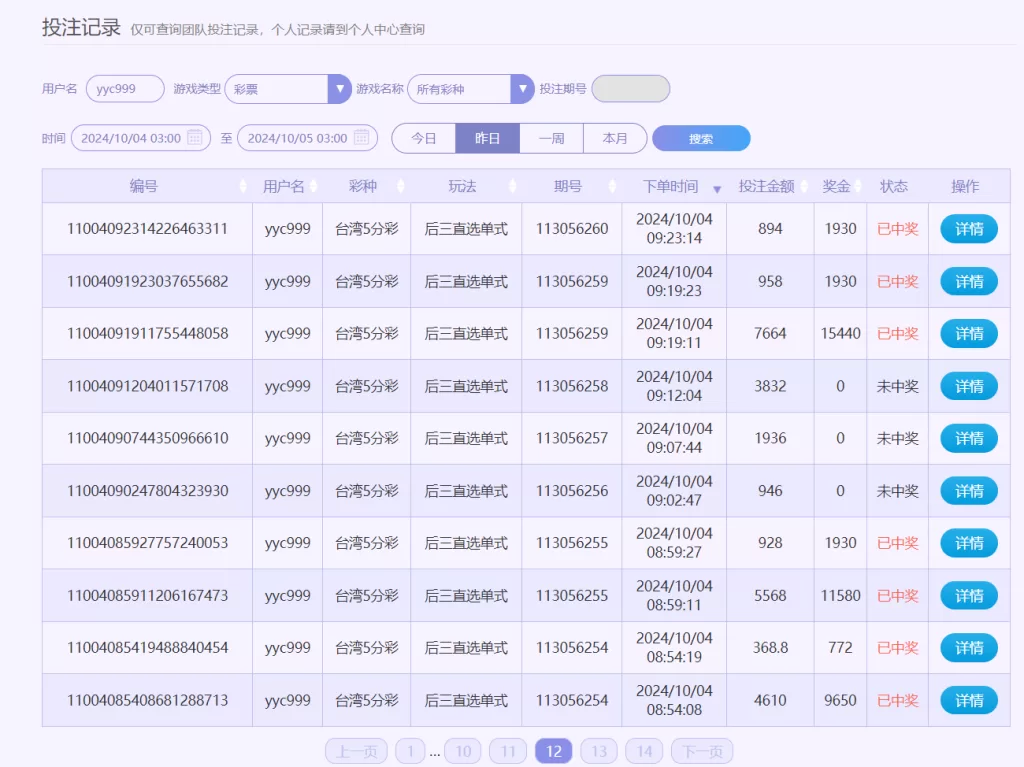Click period number 113056260

pyautogui.click(x=572, y=229)
